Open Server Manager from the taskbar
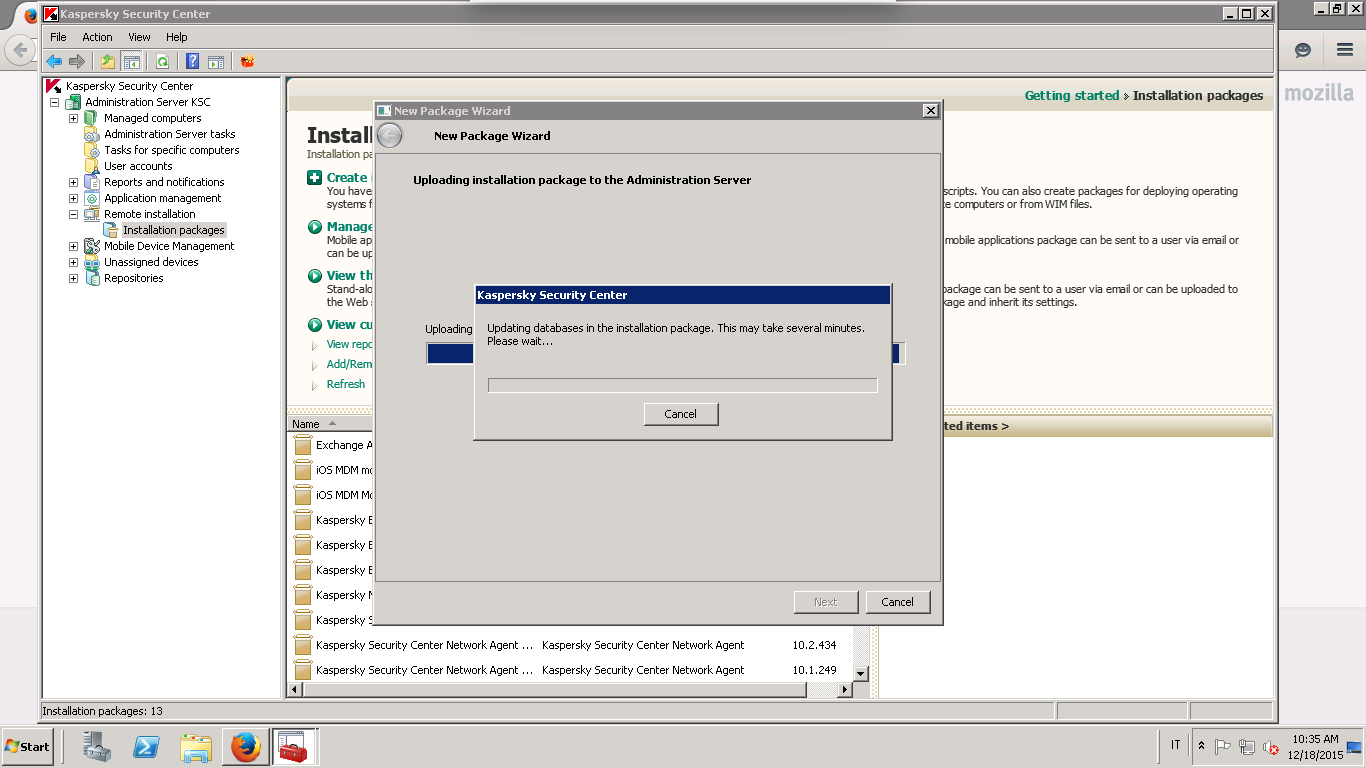The height and width of the screenshot is (768, 1366). click(x=97, y=747)
